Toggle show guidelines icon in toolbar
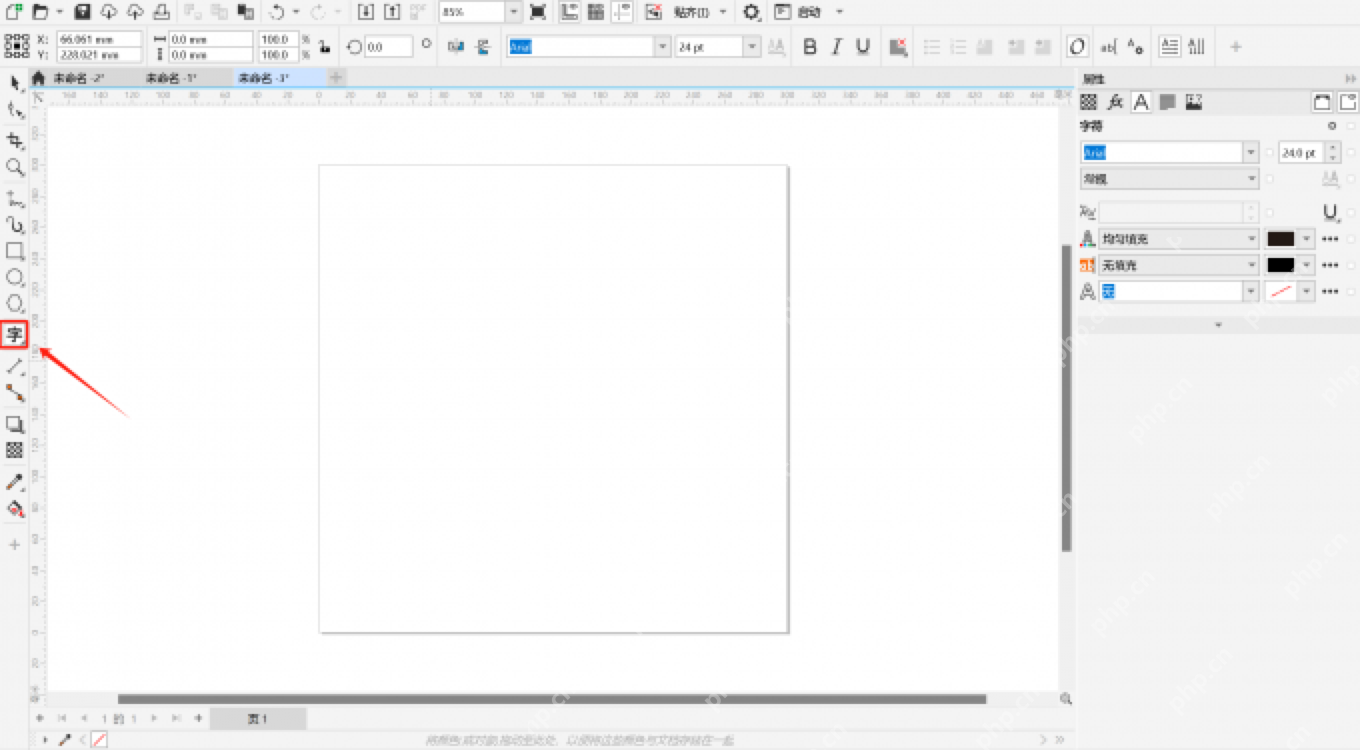 [622, 12]
